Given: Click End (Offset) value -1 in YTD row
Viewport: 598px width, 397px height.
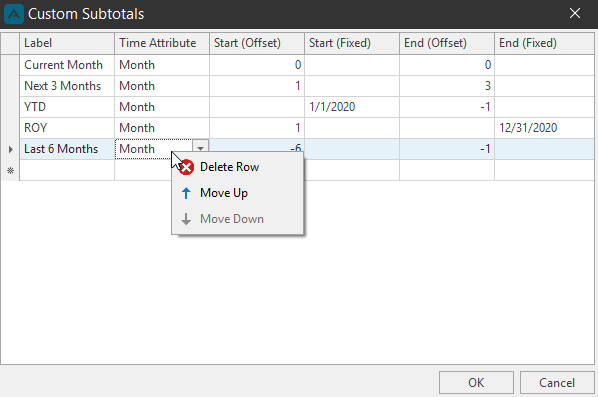Looking at the screenshot, I should click(x=447, y=107).
